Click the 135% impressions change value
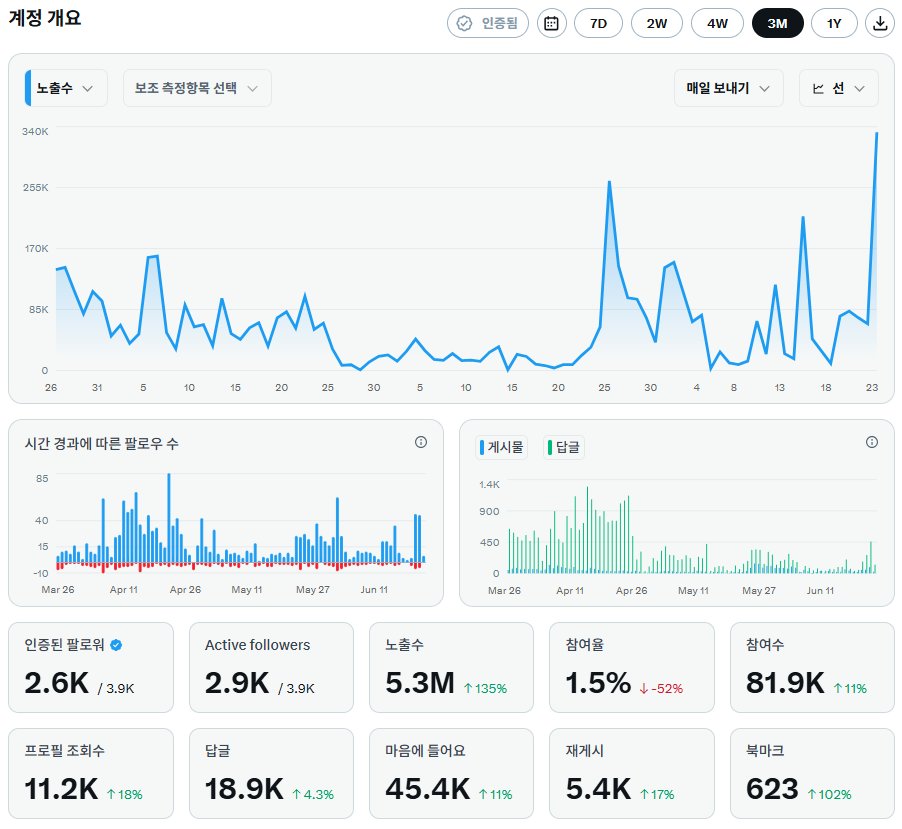This screenshot has height=829, width=902. click(486, 689)
